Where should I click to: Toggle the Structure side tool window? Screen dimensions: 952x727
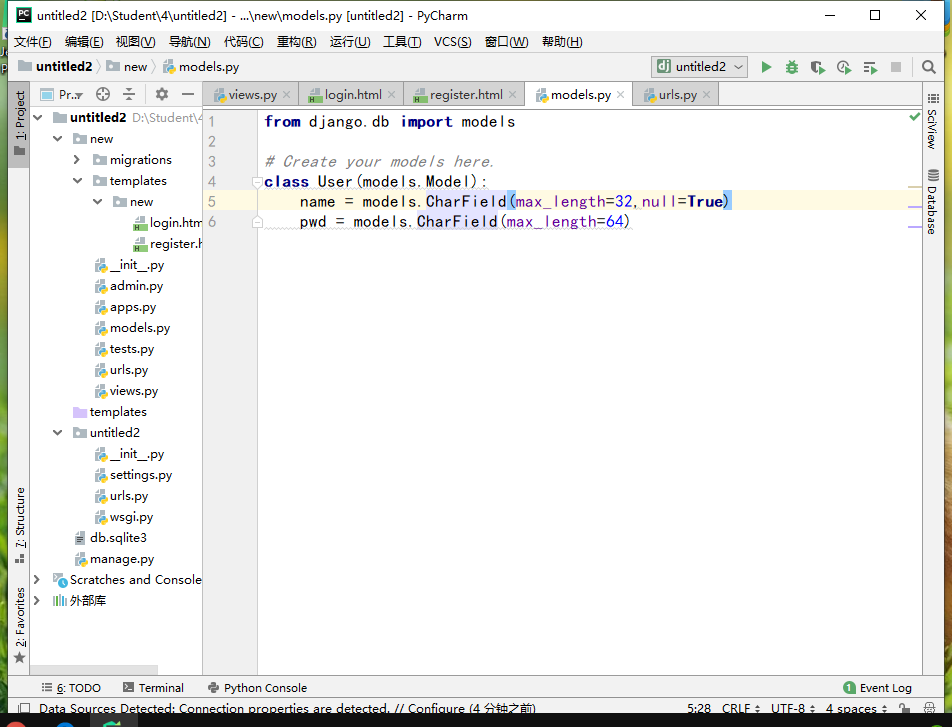20,518
